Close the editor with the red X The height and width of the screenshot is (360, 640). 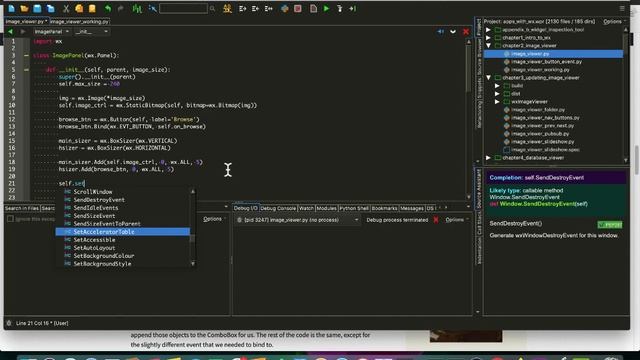pyautogui.click(x=466, y=31)
